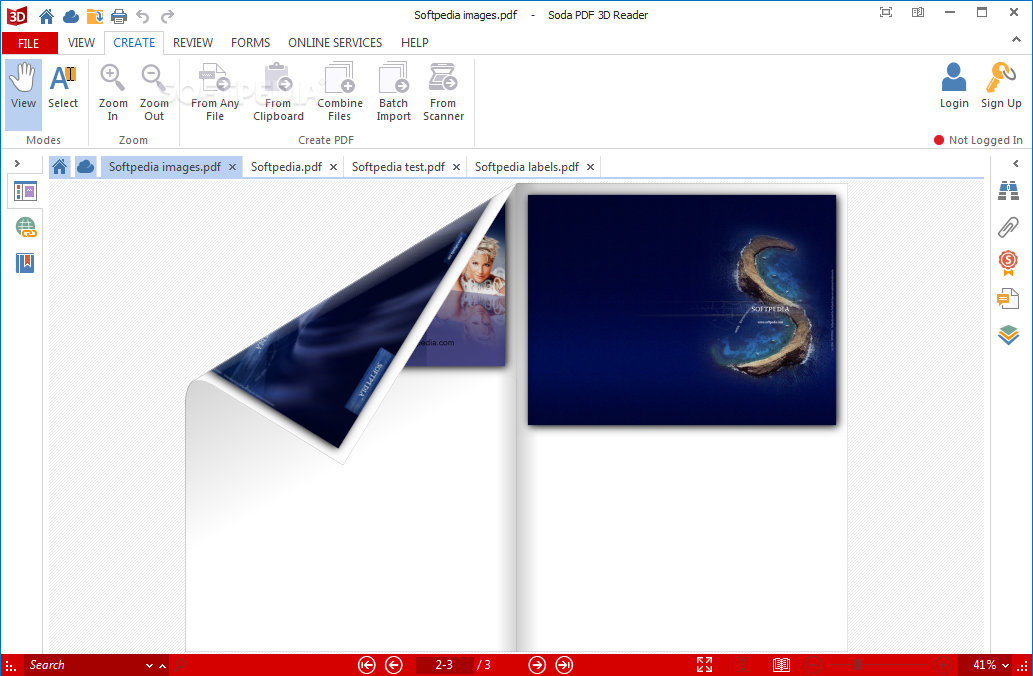Image resolution: width=1033 pixels, height=676 pixels.
Task: Open the binoculars search panel
Action: click(1008, 191)
